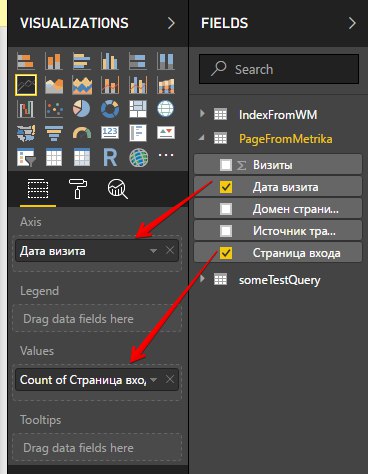Select the donut chart visual
This screenshot has width=368, height=474.
click(110, 109)
